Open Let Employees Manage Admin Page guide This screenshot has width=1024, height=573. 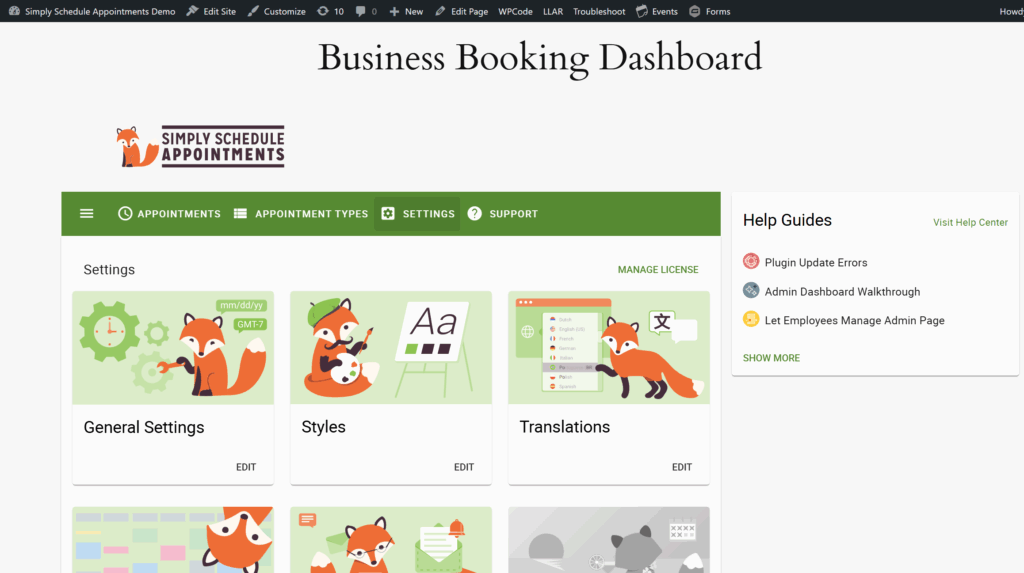tap(854, 320)
